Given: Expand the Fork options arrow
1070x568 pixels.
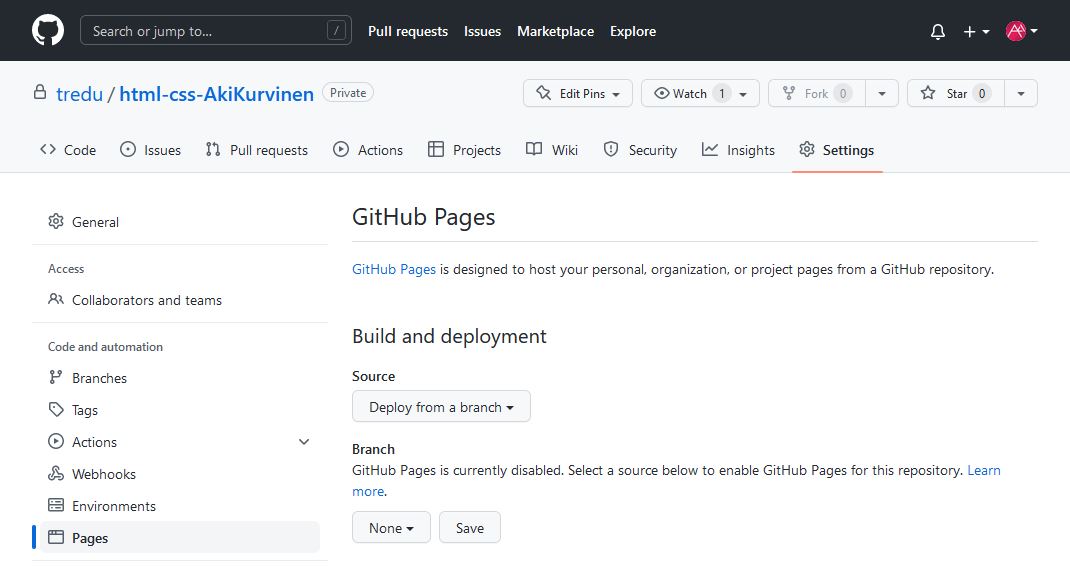Looking at the screenshot, I should click(882, 94).
